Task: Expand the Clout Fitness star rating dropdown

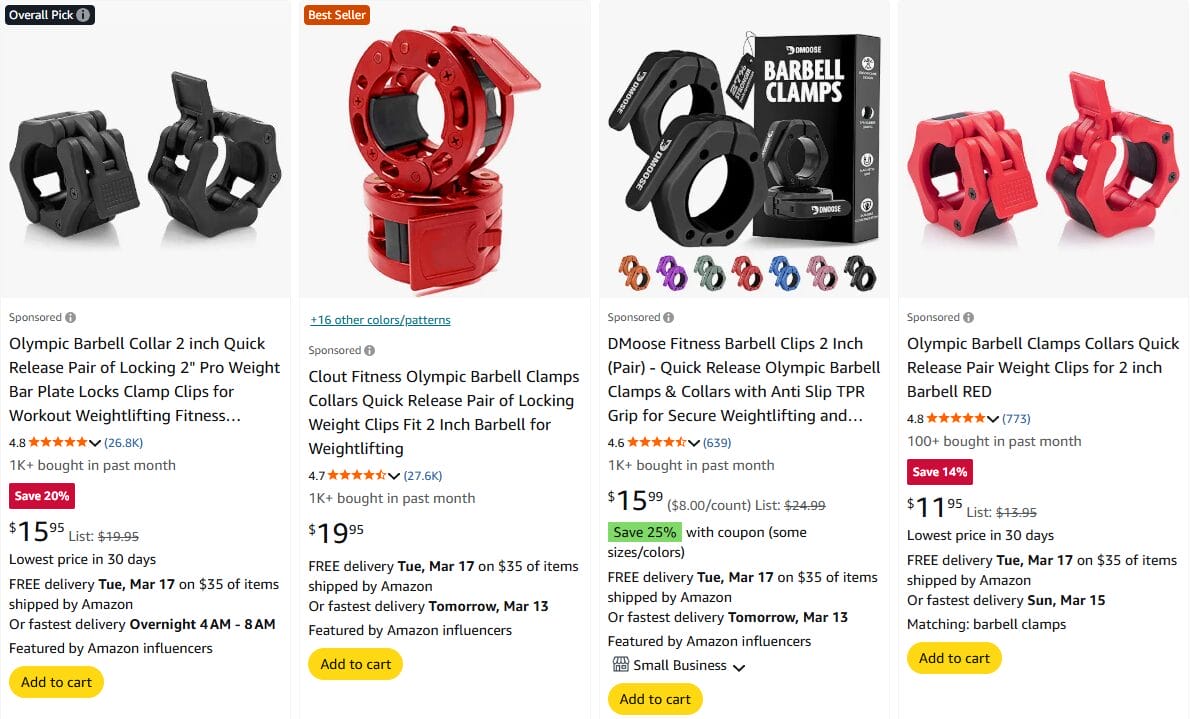Action: point(394,476)
